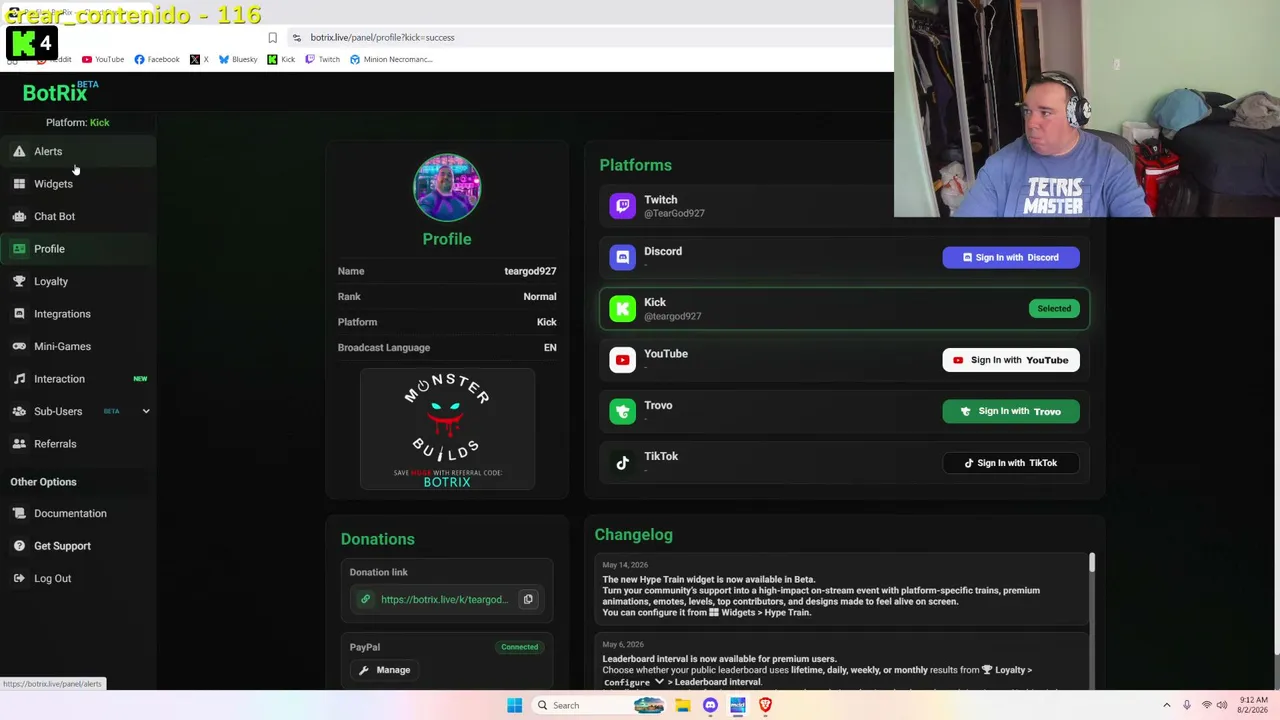This screenshot has width=1280, height=720.
Task: Select the Profile sidebar item
Action: (x=49, y=249)
